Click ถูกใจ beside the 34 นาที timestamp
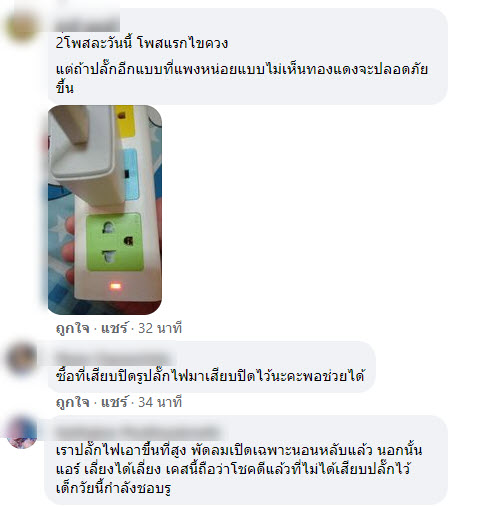Screen dimensions: 485x506 [x=73, y=402]
